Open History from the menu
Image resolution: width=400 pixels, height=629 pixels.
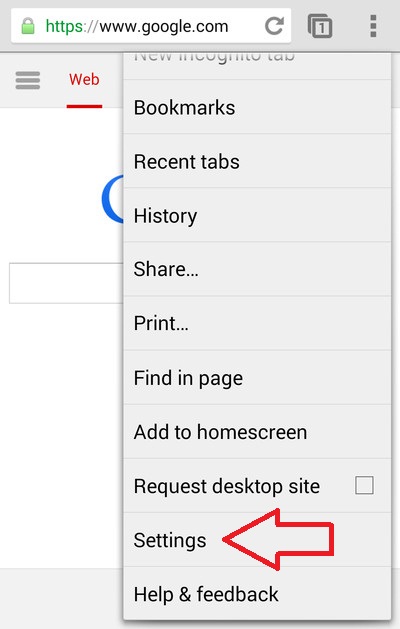[x=257, y=215]
